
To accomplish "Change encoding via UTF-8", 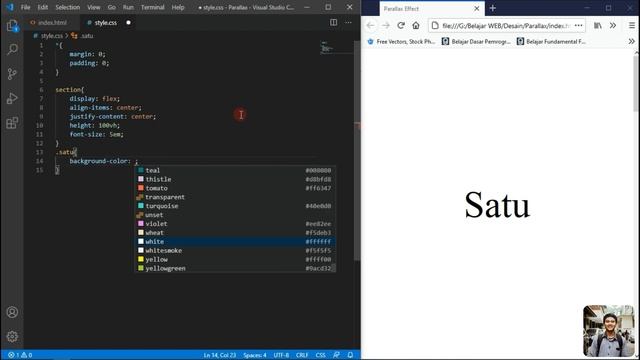I will click(281, 355).
